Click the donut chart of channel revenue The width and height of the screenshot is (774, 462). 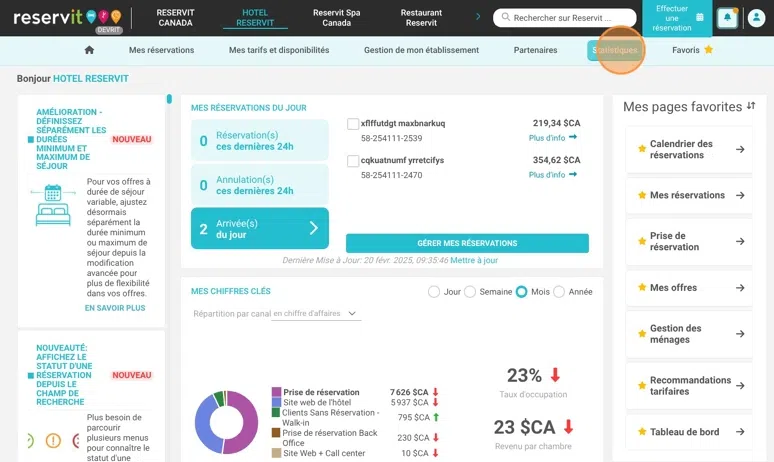226,423
